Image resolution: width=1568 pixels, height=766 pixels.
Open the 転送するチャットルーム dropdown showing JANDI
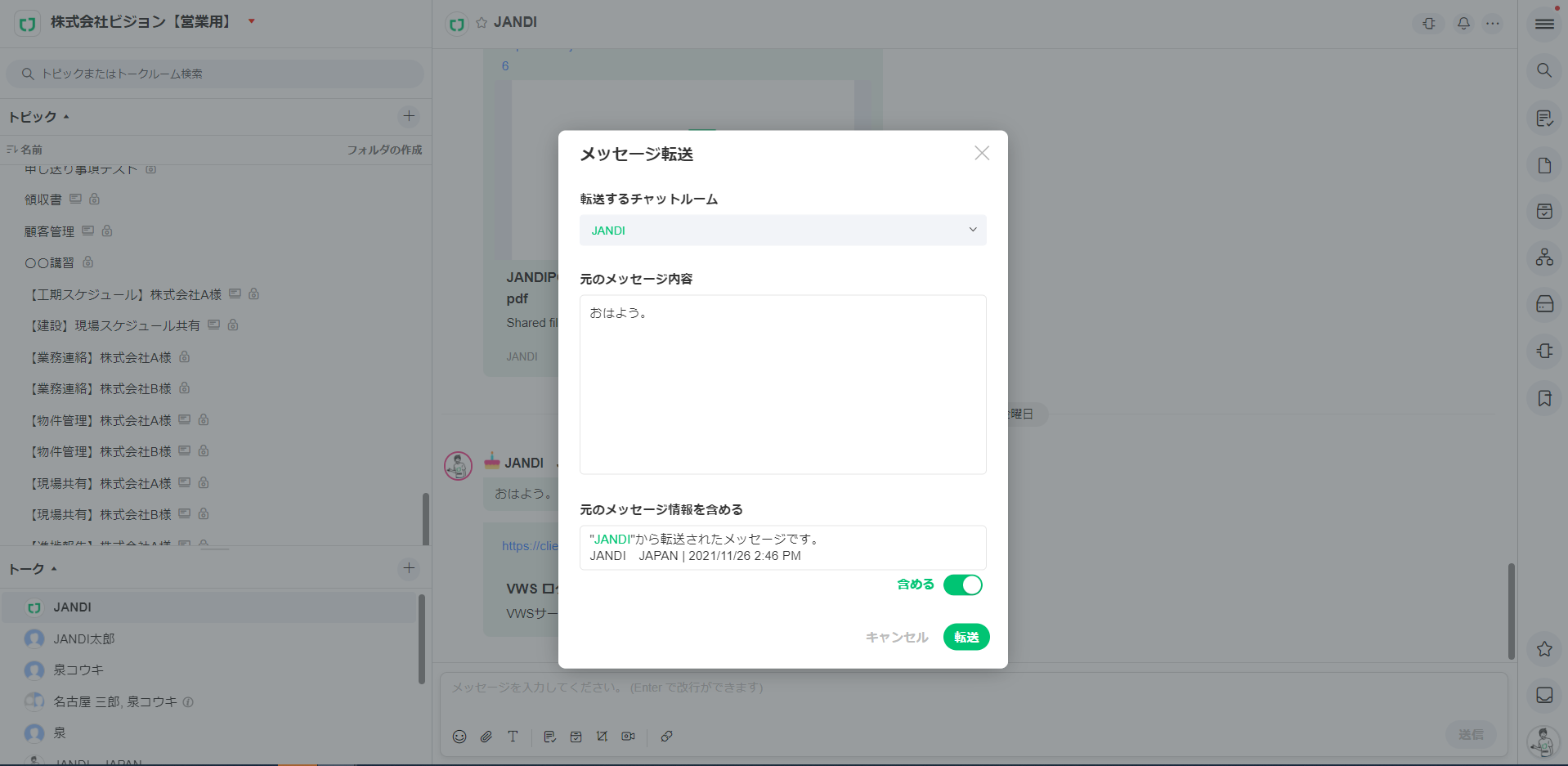[782, 231]
